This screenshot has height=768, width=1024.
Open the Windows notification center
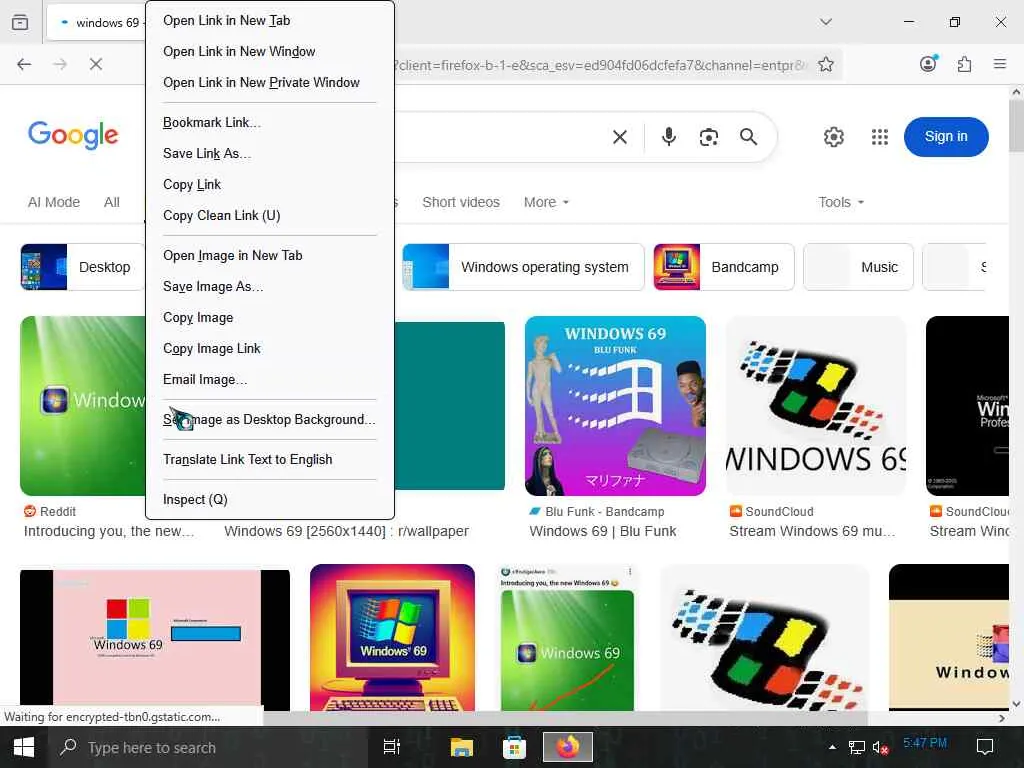pyautogui.click(x=985, y=747)
